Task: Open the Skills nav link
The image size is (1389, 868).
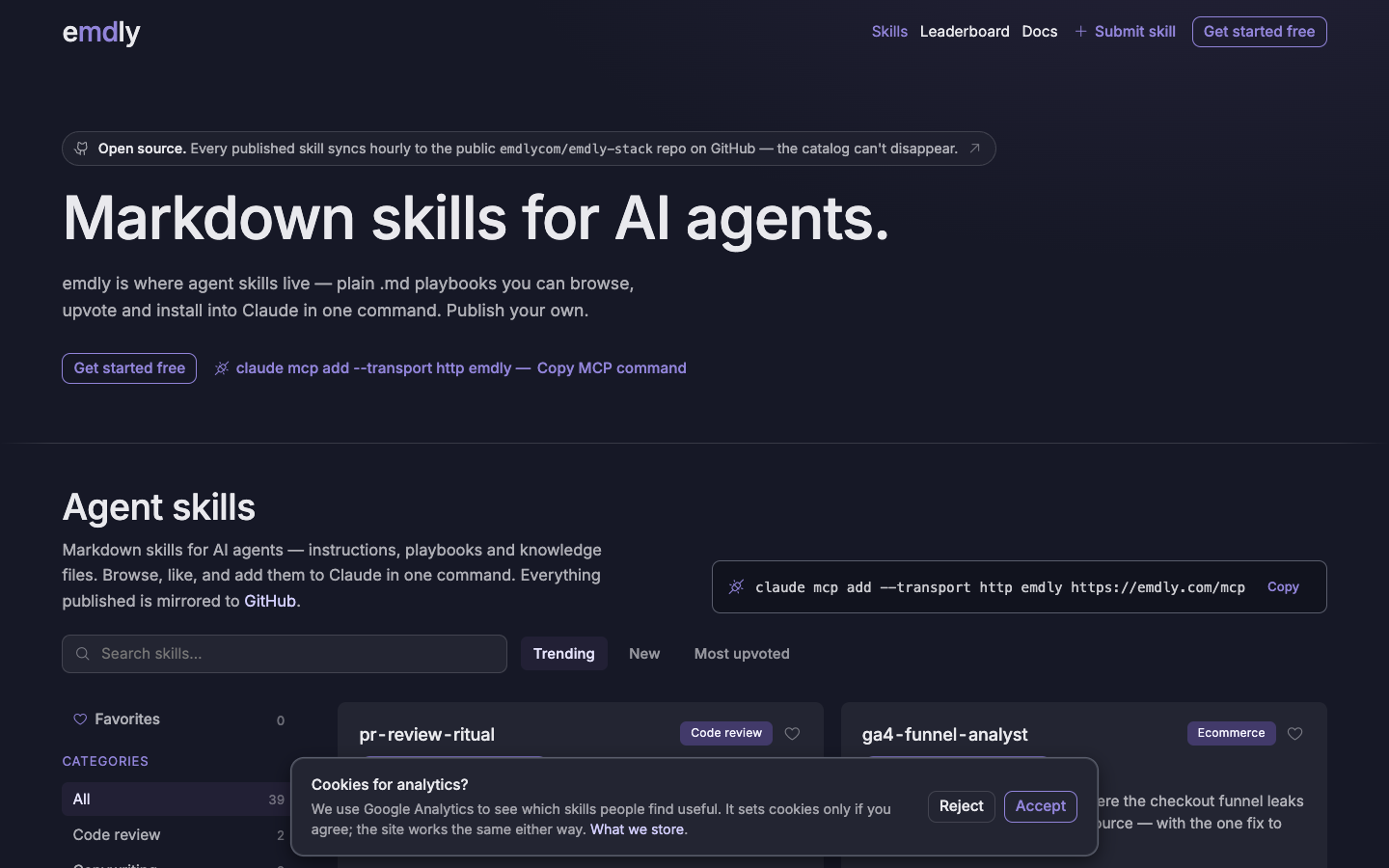Action: click(889, 32)
